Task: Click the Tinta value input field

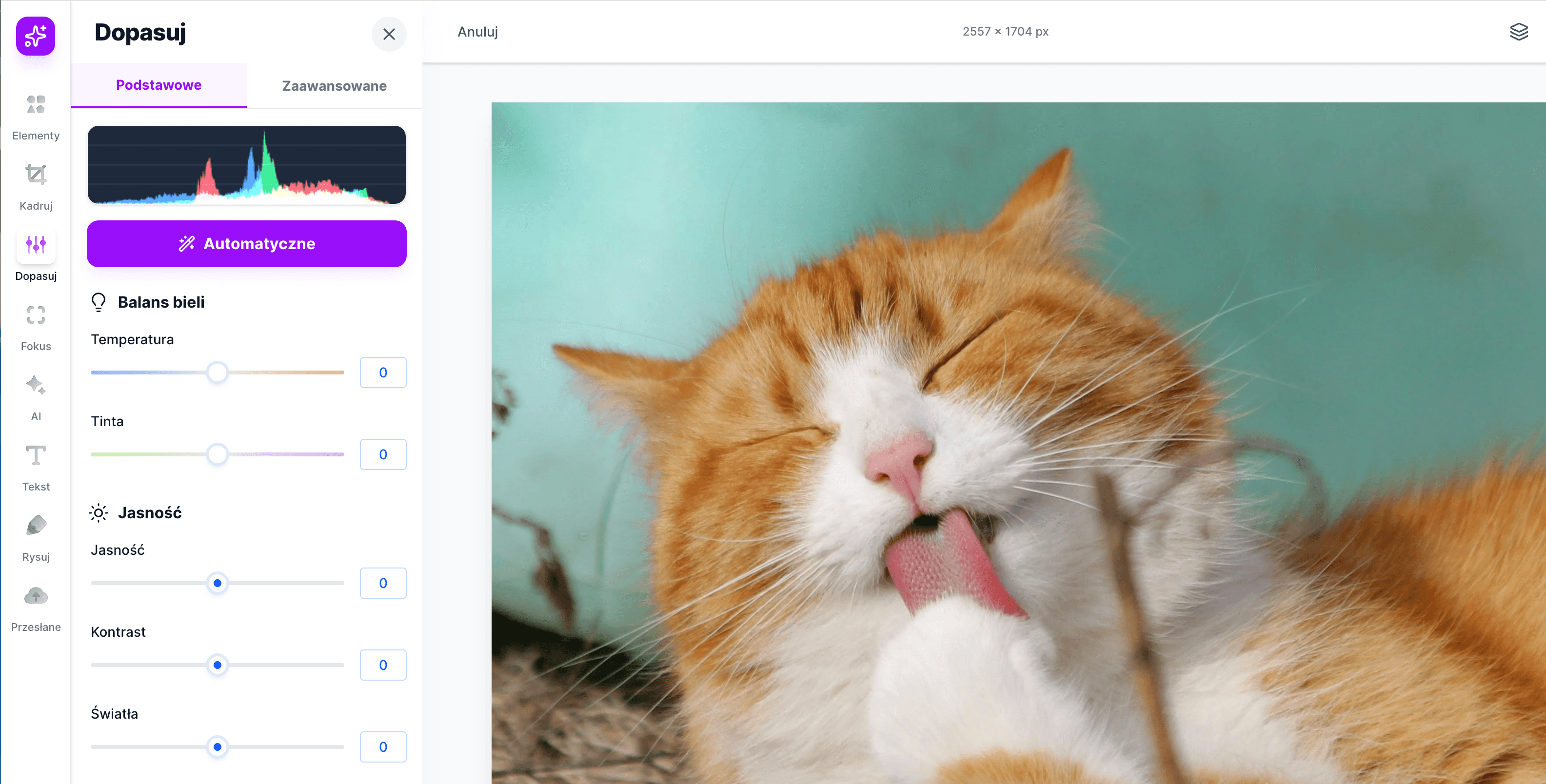Action: point(383,455)
